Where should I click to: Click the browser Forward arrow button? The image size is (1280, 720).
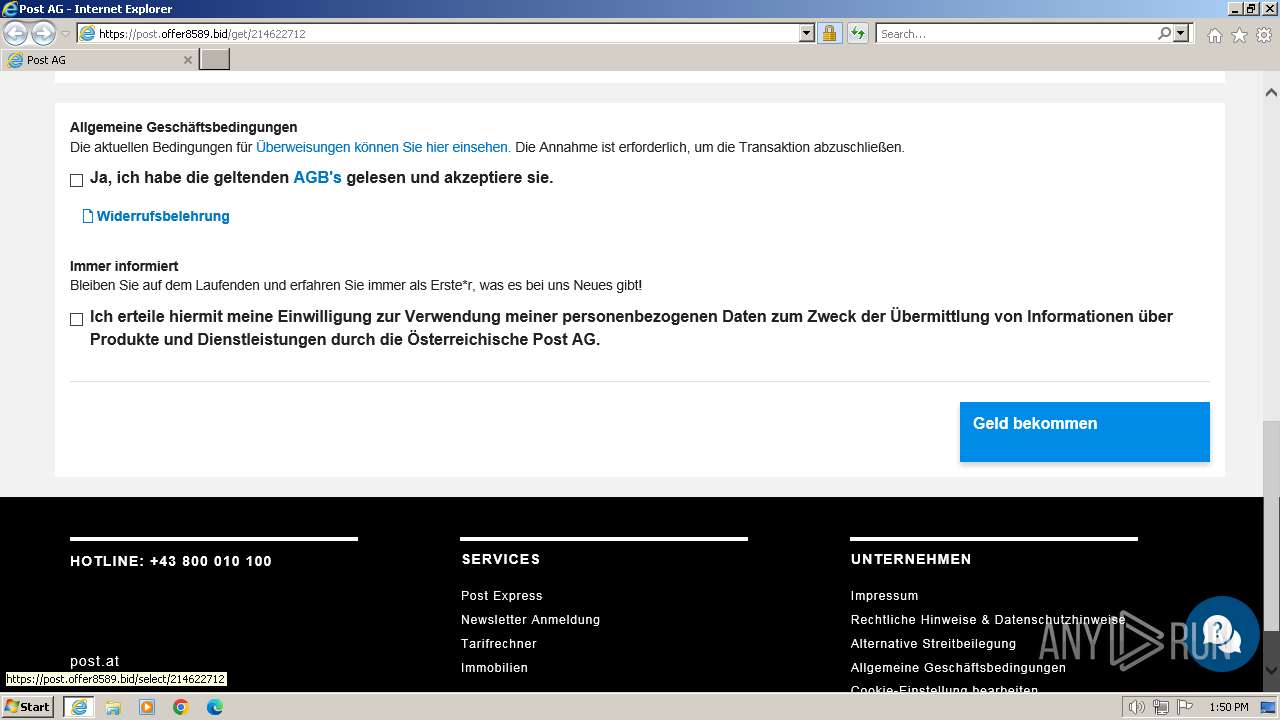43,34
